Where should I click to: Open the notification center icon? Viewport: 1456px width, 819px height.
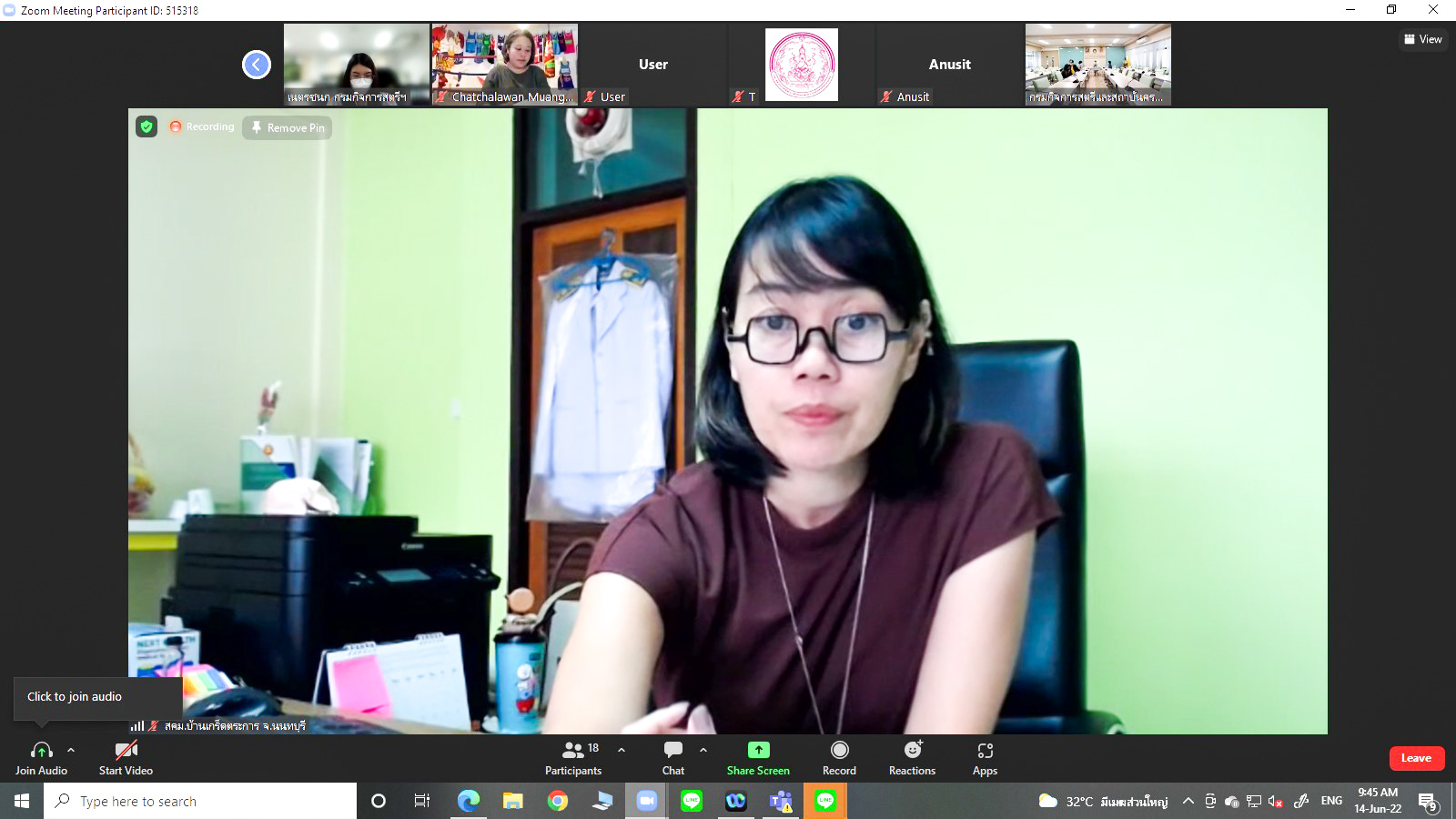pyautogui.click(x=1427, y=801)
